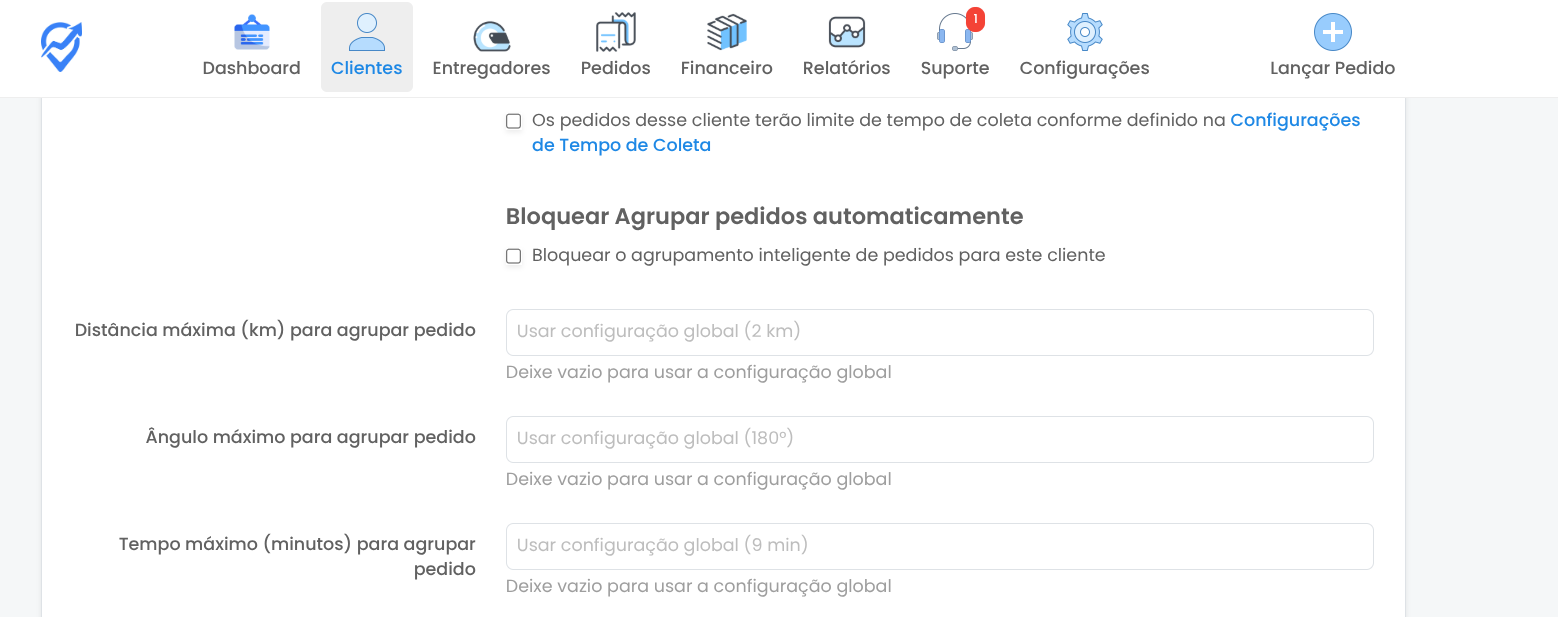Click the Tempo máximo (minutos) input field
Image resolution: width=1558 pixels, height=617 pixels.
pos(939,546)
